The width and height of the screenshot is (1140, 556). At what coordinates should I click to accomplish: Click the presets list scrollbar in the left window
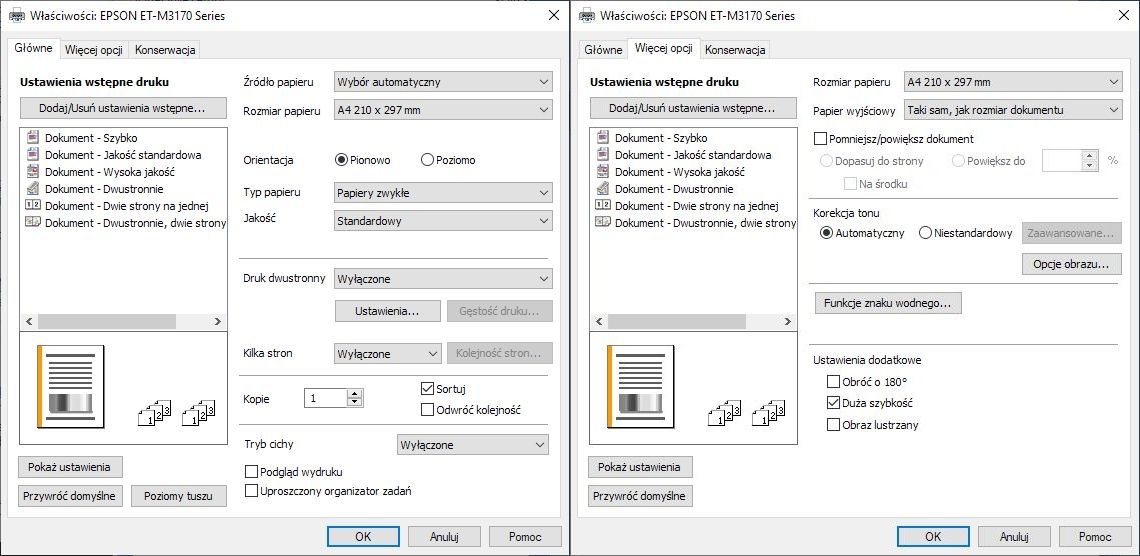click(106, 321)
